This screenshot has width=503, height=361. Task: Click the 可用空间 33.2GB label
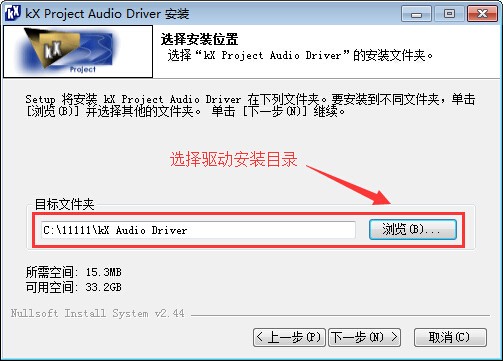coord(74,287)
